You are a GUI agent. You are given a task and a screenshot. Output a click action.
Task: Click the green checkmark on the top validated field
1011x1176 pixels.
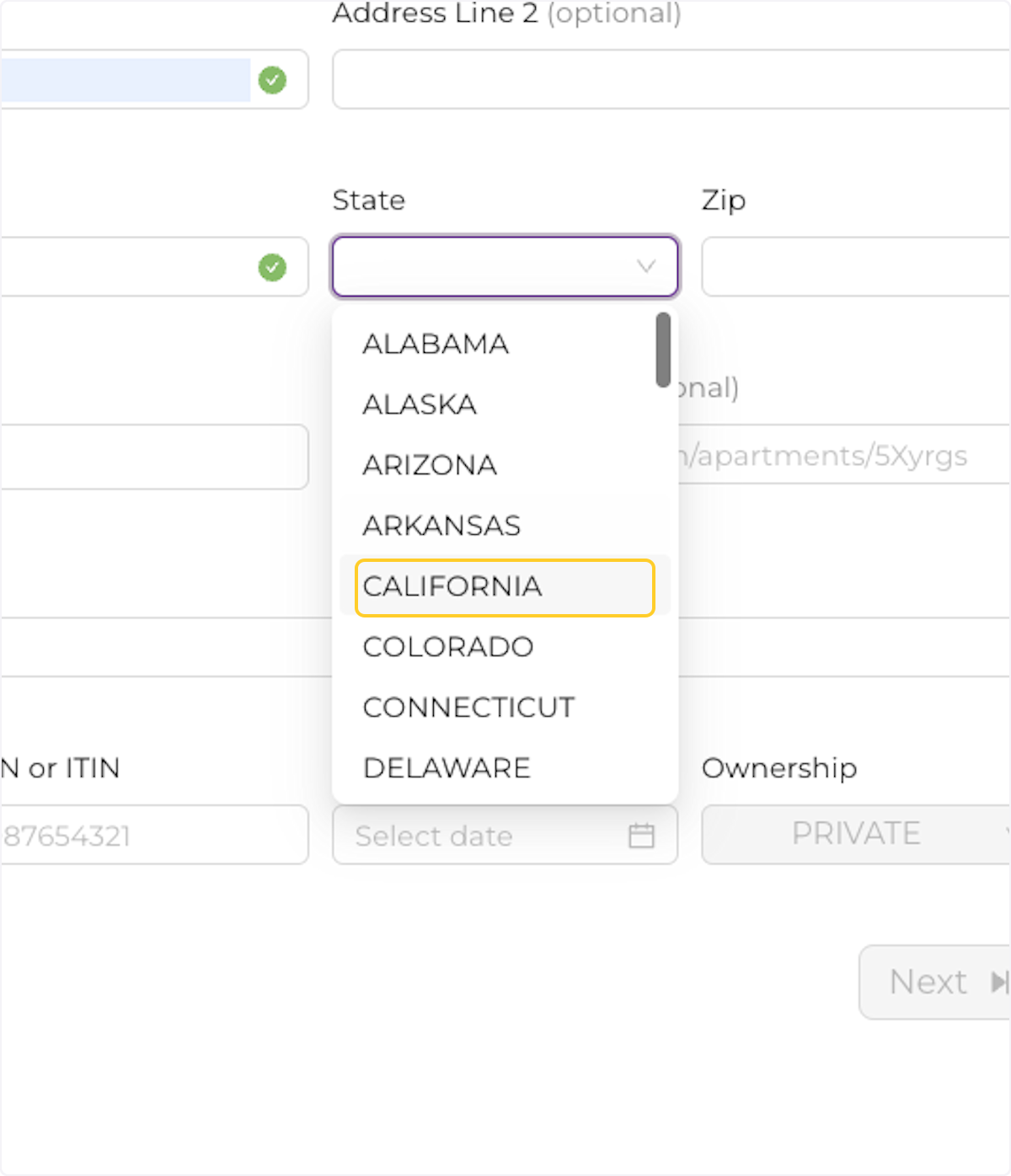pyautogui.click(x=271, y=79)
